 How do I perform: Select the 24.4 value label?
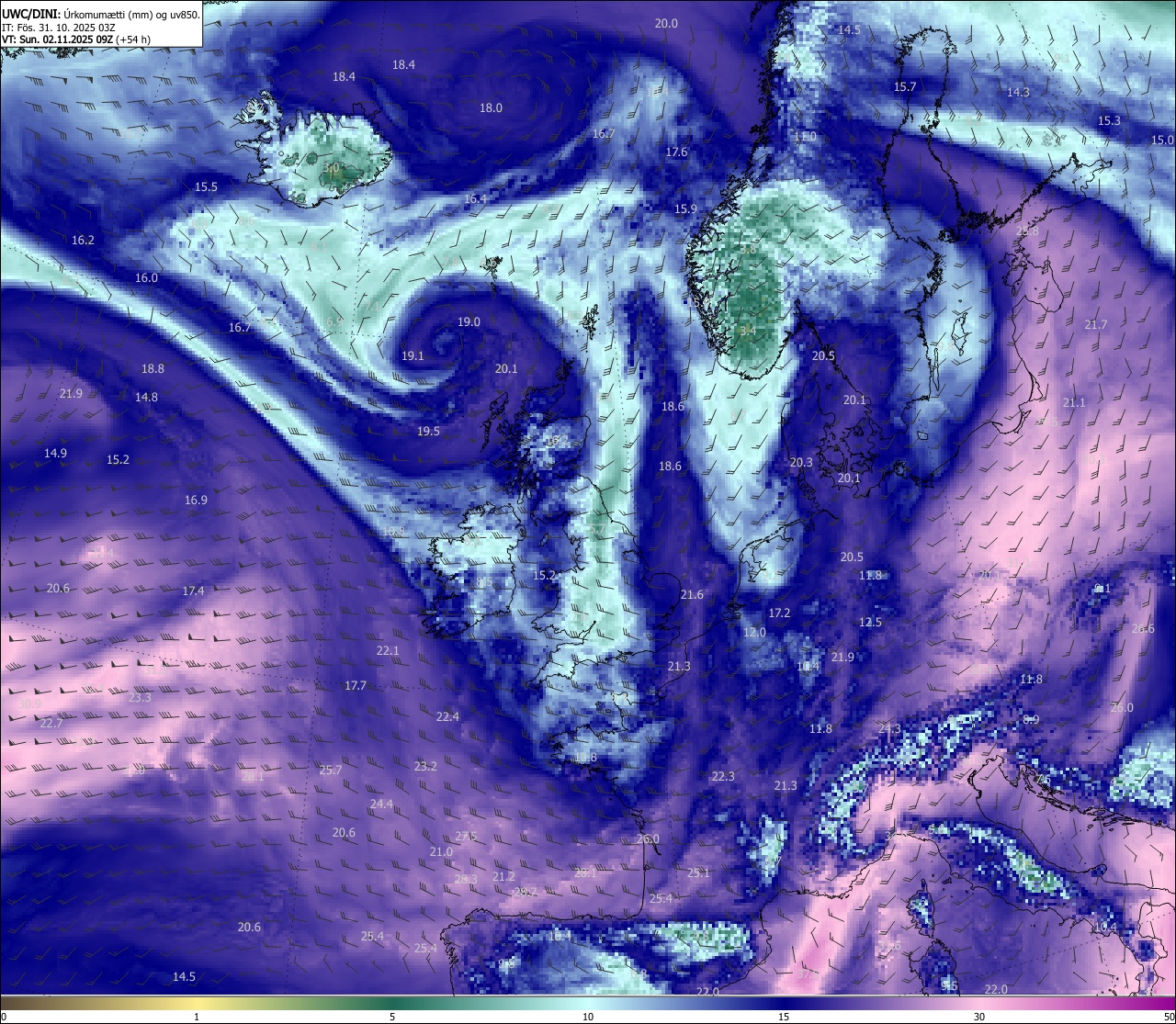tap(381, 804)
